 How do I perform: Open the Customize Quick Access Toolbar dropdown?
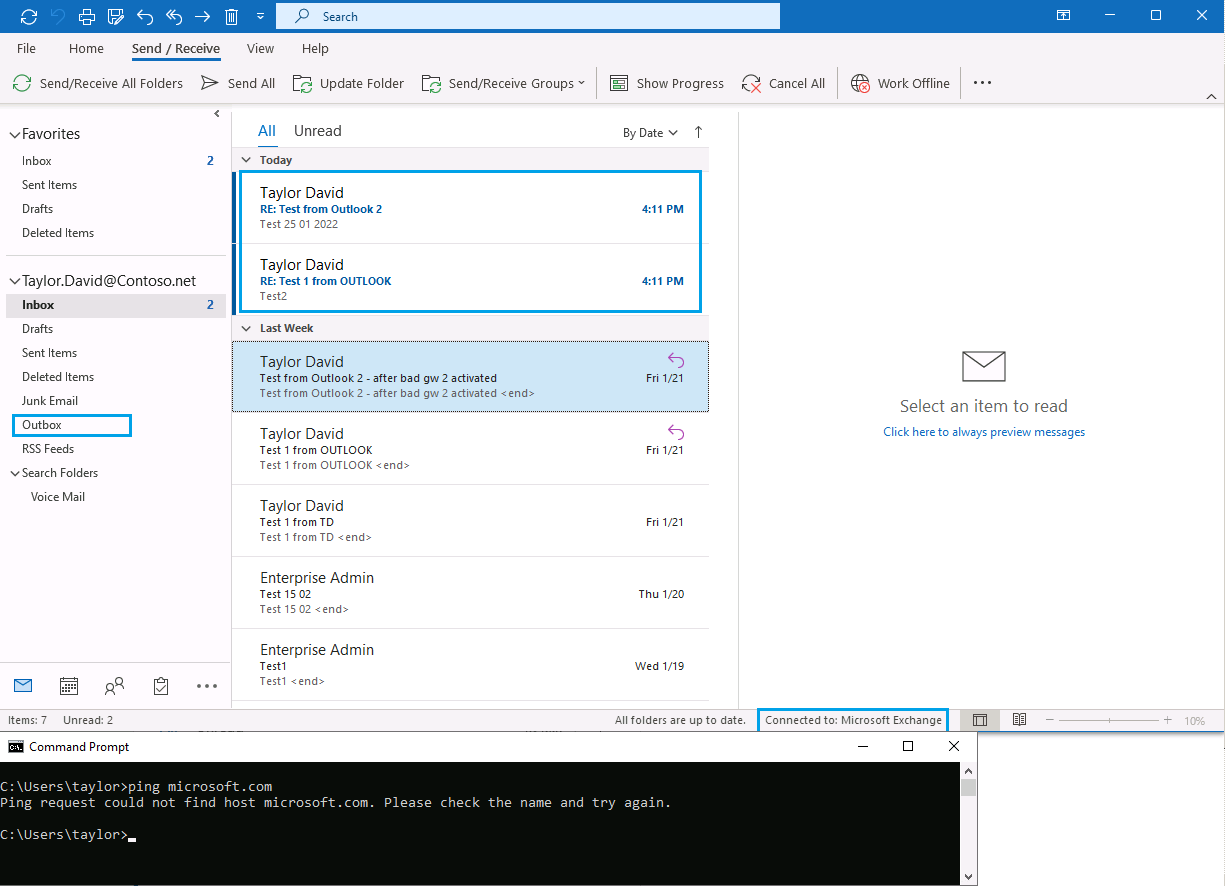click(261, 17)
